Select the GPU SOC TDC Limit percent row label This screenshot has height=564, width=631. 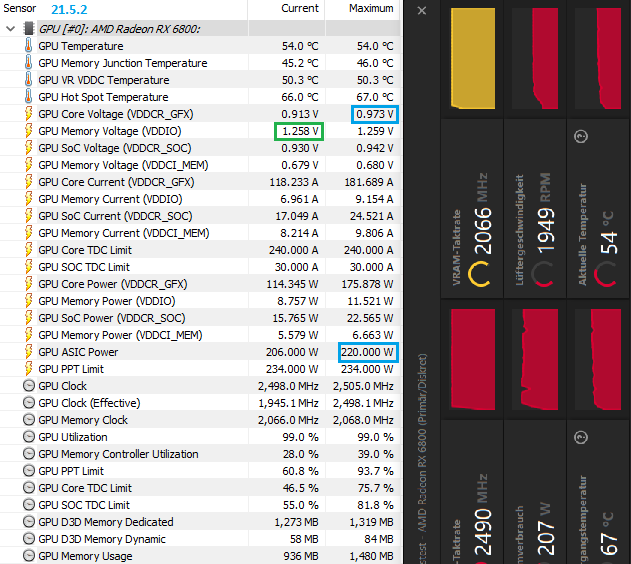click(x=84, y=505)
